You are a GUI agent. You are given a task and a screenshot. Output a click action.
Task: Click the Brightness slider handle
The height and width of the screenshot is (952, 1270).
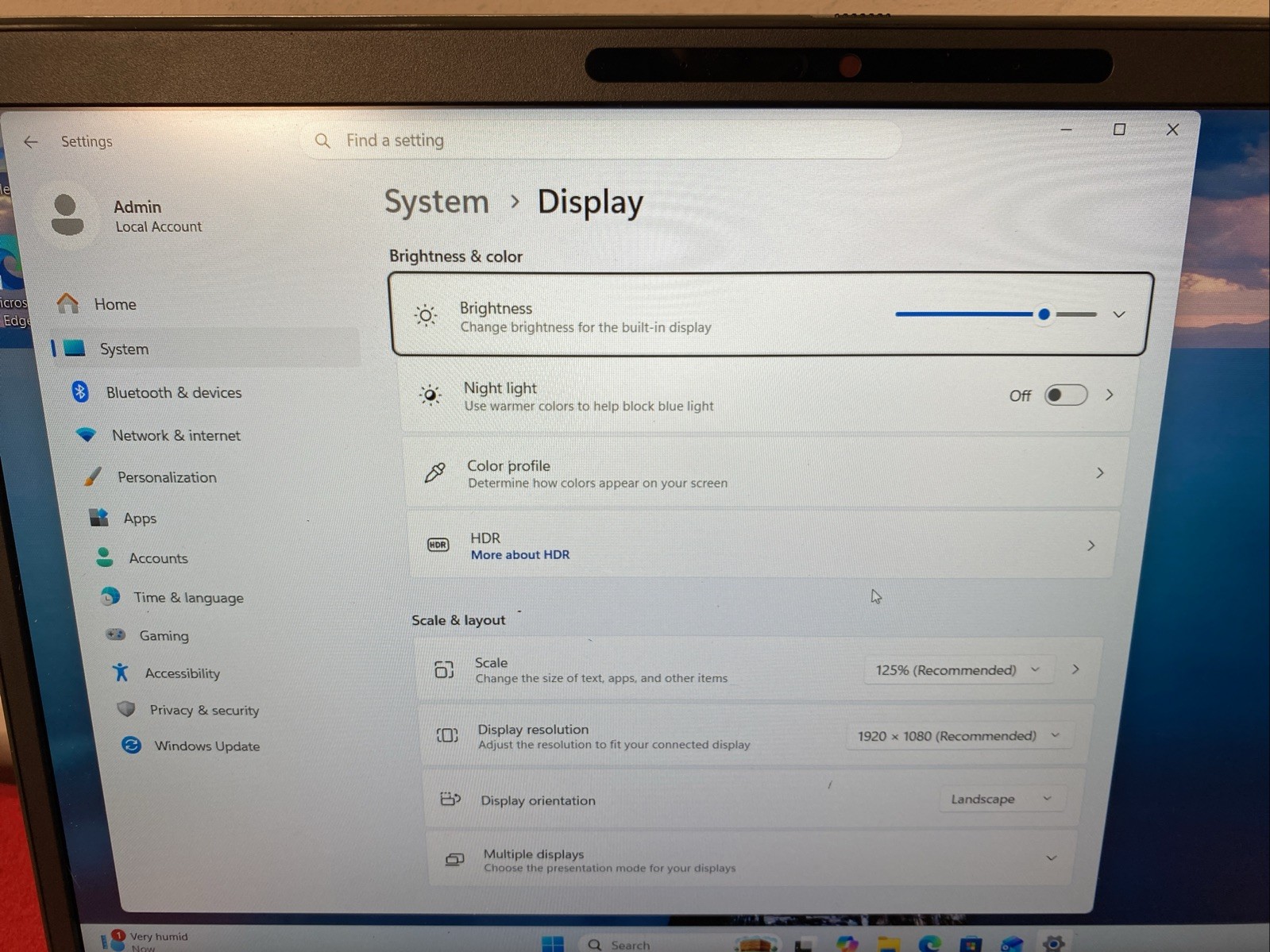pyautogui.click(x=1044, y=314)
